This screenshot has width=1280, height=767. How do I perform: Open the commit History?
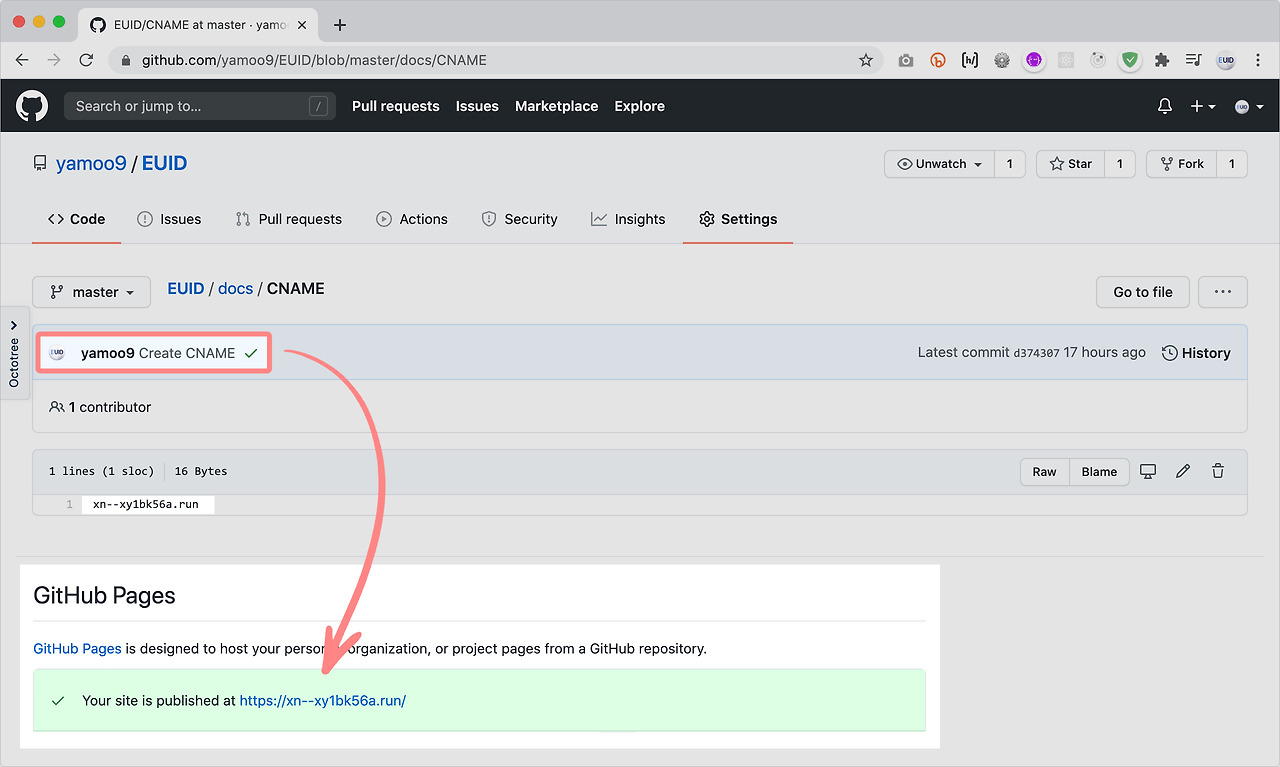[1196, 353]
